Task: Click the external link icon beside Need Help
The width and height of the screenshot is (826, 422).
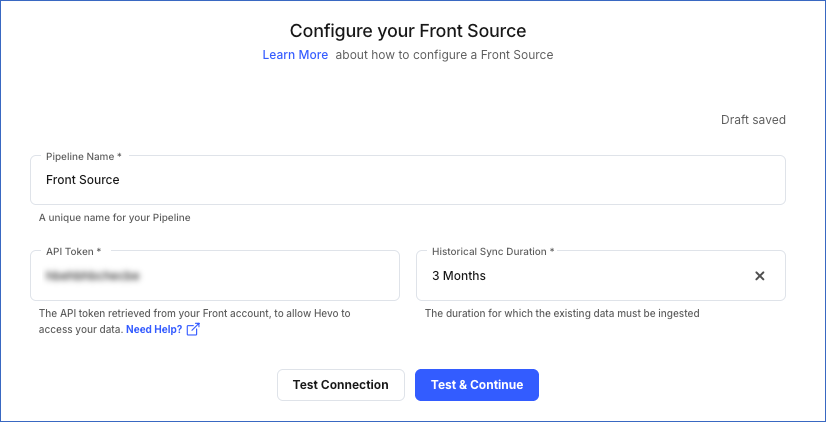Action: point(193,330)
